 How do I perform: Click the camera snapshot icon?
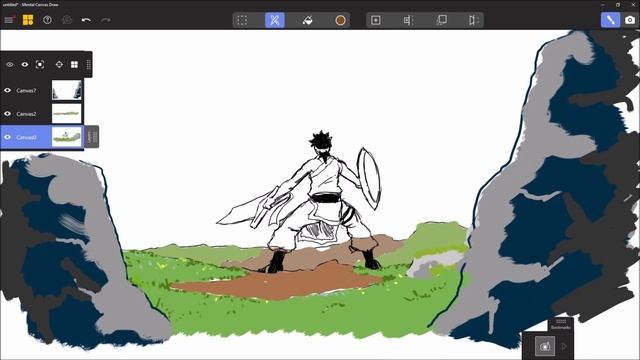click(630, 20)
